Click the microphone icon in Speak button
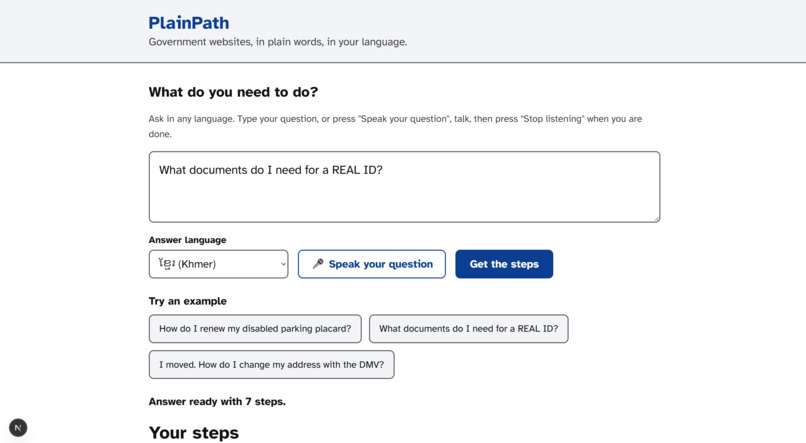806x443 pixels. tap(318, 264)
